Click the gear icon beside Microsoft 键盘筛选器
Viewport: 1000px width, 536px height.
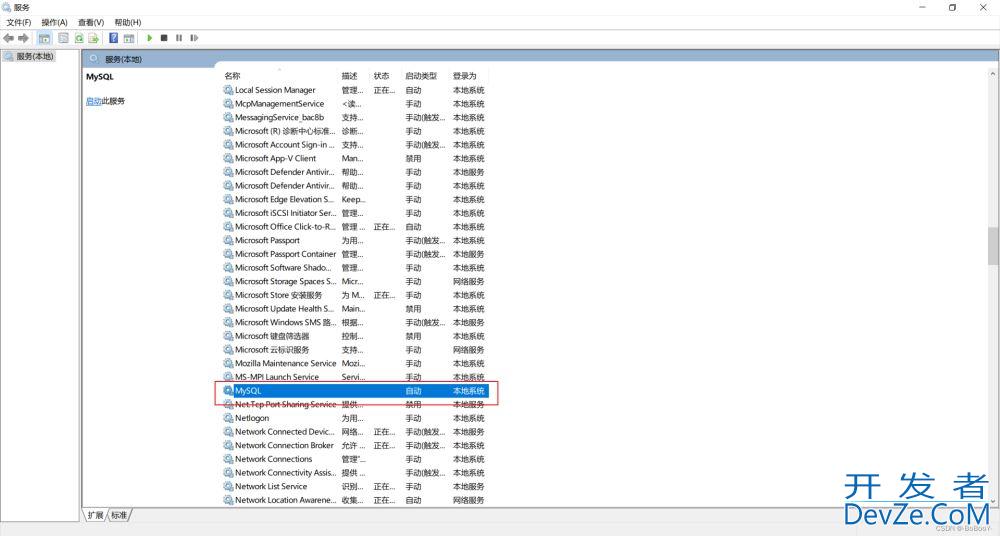click(x=228, y=336)
